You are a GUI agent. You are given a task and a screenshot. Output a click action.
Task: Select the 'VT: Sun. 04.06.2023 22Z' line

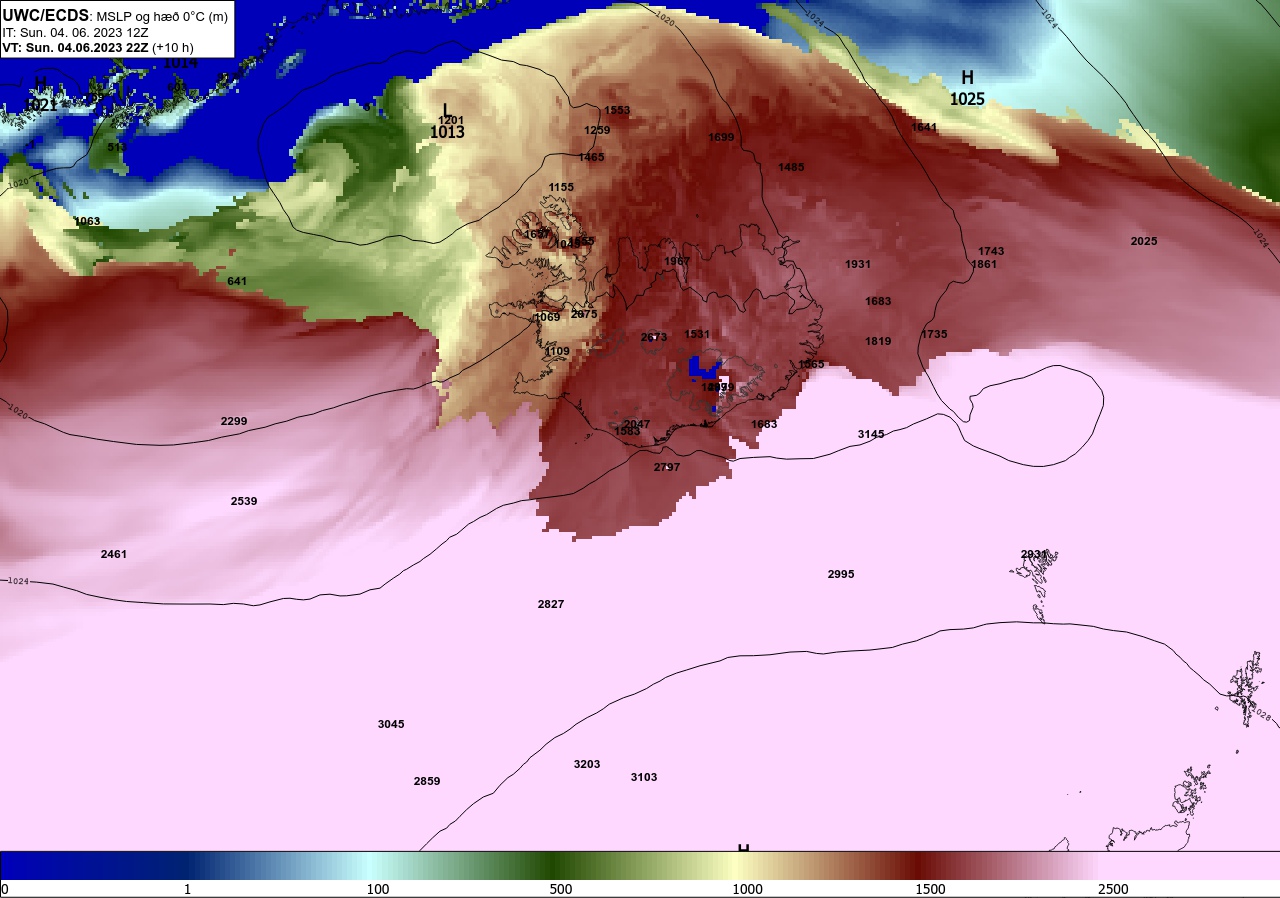76,47
